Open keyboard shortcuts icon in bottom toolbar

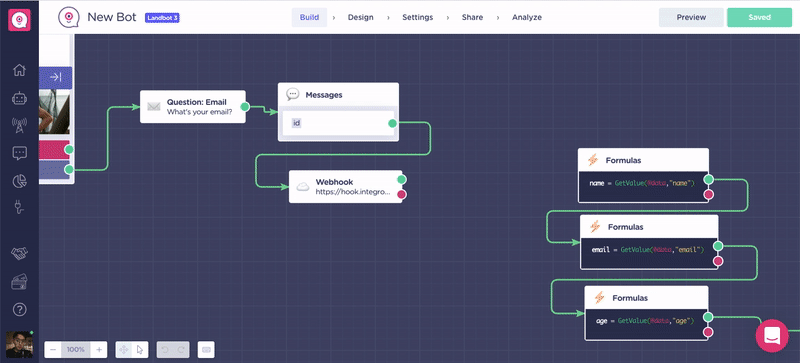click(x=206, y=350)
